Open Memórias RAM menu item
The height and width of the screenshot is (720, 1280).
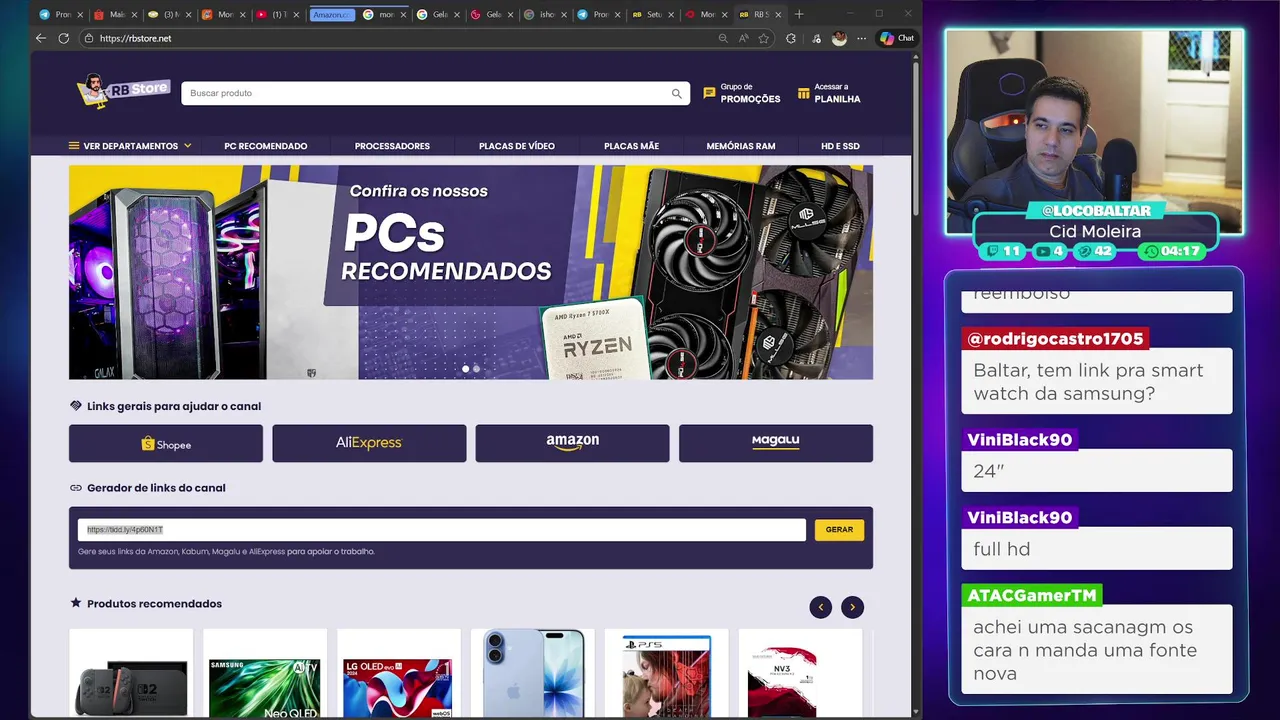pyautogui.click(x=741, y=146)
